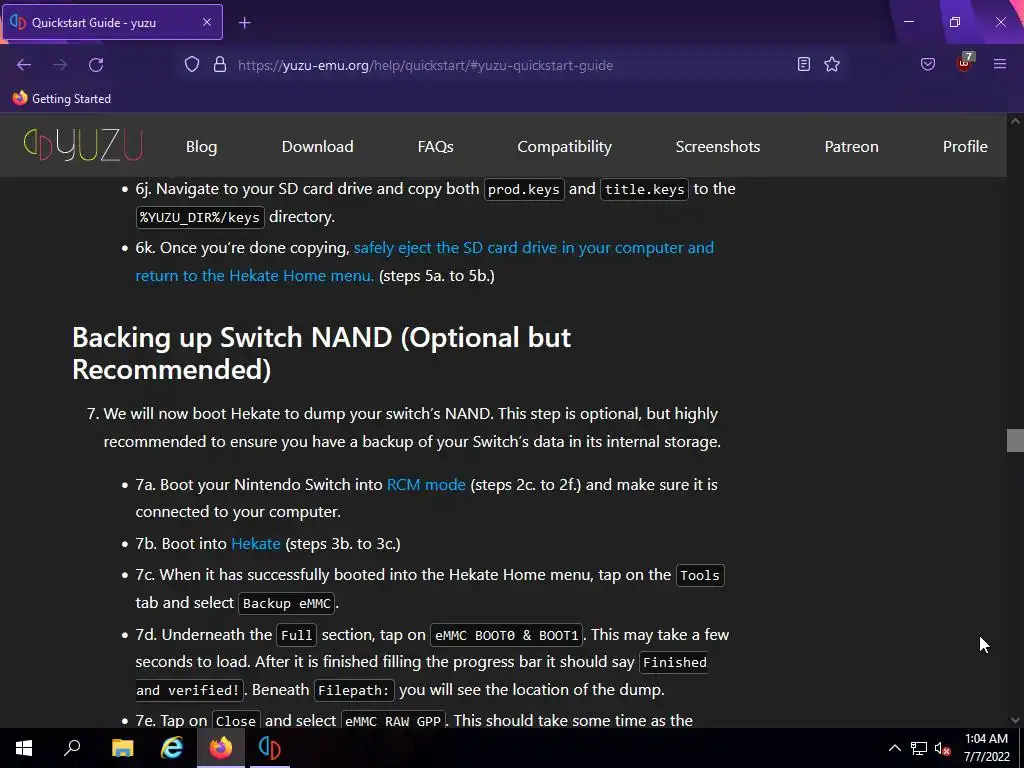1024x768 pixels.
Task: Click the Filepath: code label
Action: (x=353, y=690)
